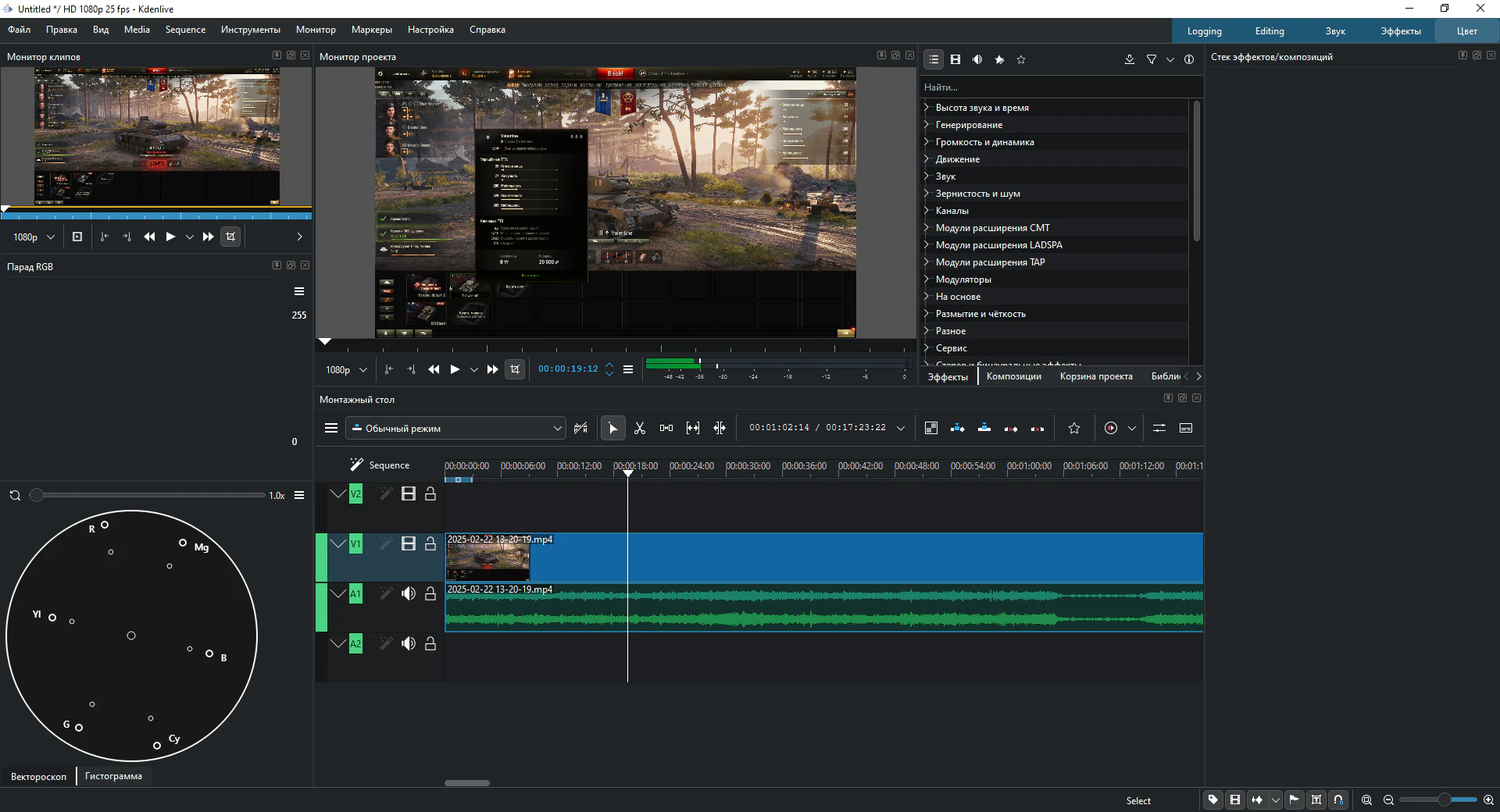Expand the Размытие и чёткость effects category
1500x812 pixels.
pos(927,314)
